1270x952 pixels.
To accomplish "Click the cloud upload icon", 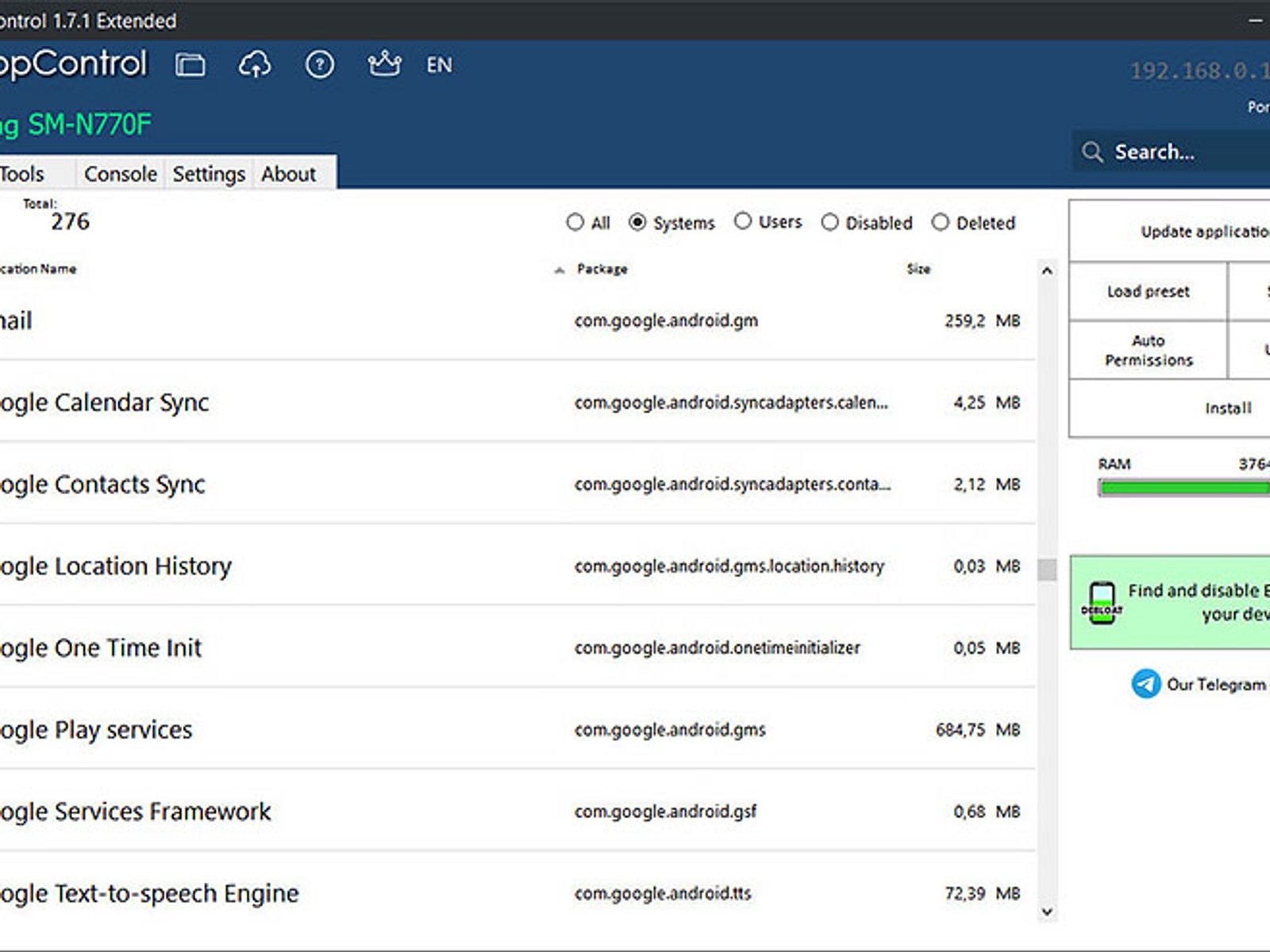I will pos(255,64).
